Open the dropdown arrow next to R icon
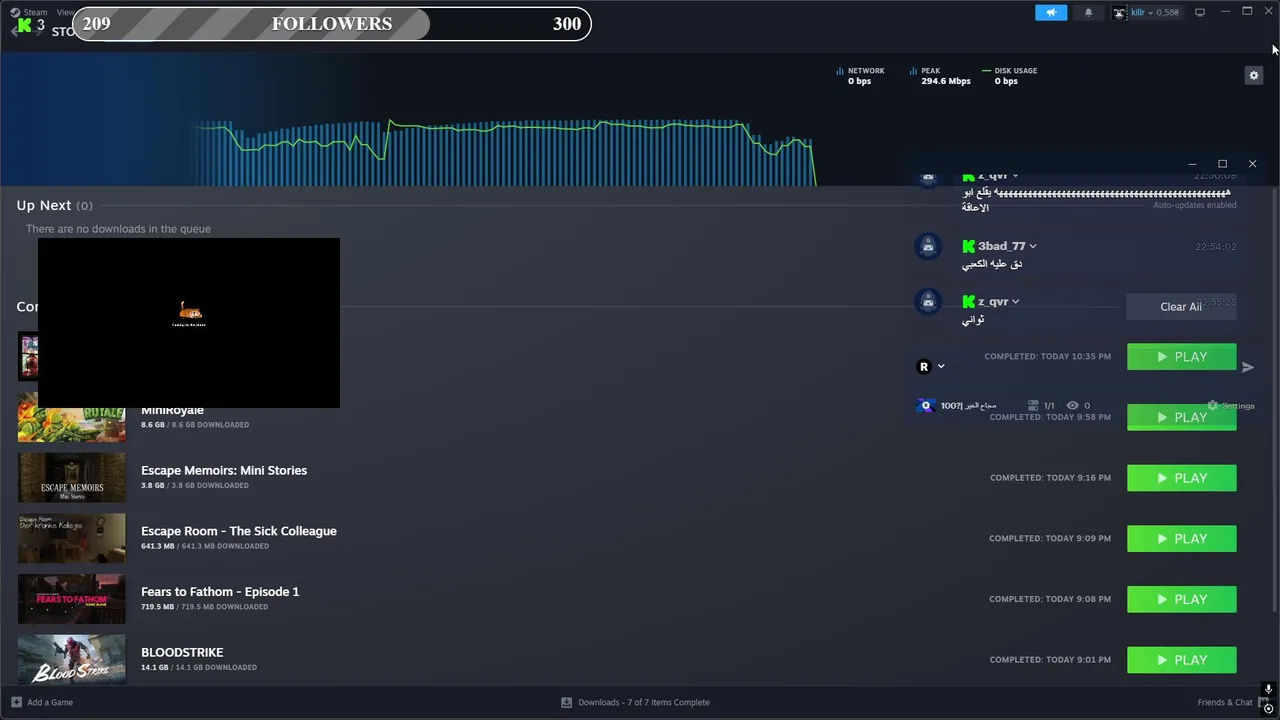The width and height of the screenshot is (1280, 720). pyautogui.click(x=941, y=366)
